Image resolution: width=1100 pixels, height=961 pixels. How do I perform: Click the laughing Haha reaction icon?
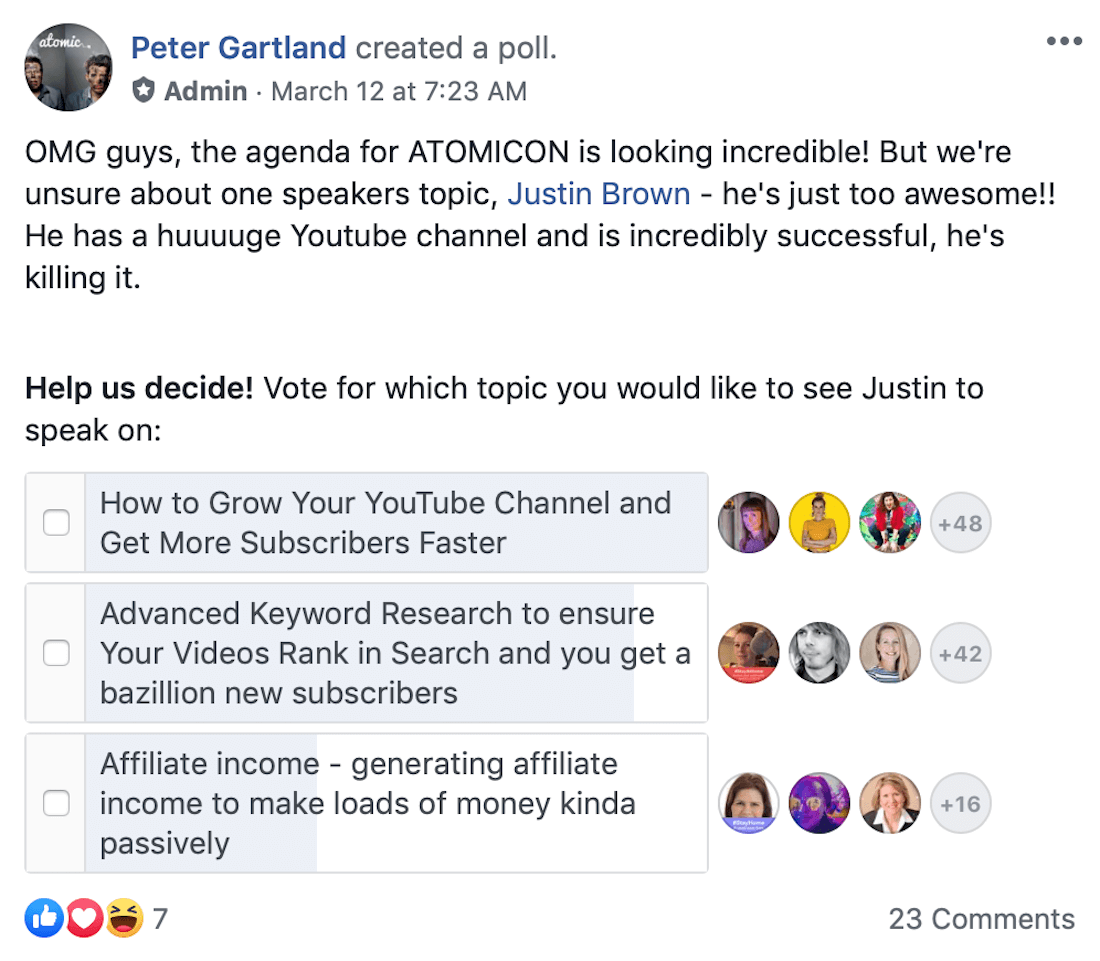click(124, 918)
